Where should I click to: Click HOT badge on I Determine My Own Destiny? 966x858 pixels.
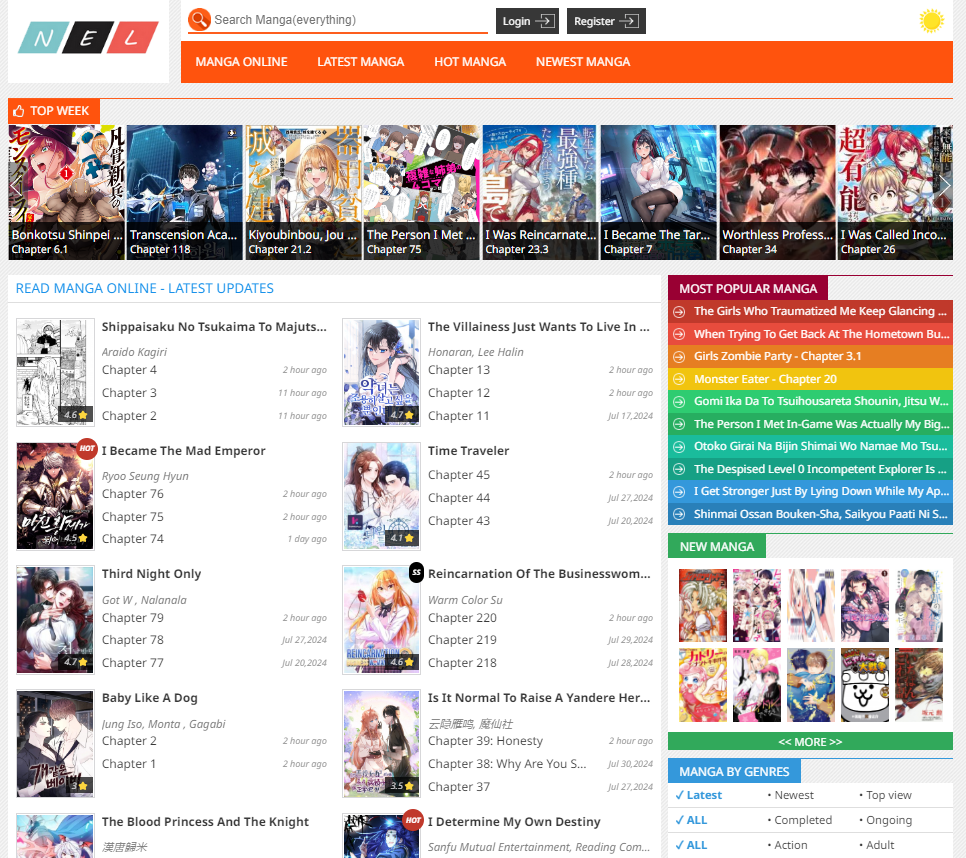[x=413, y=820]
